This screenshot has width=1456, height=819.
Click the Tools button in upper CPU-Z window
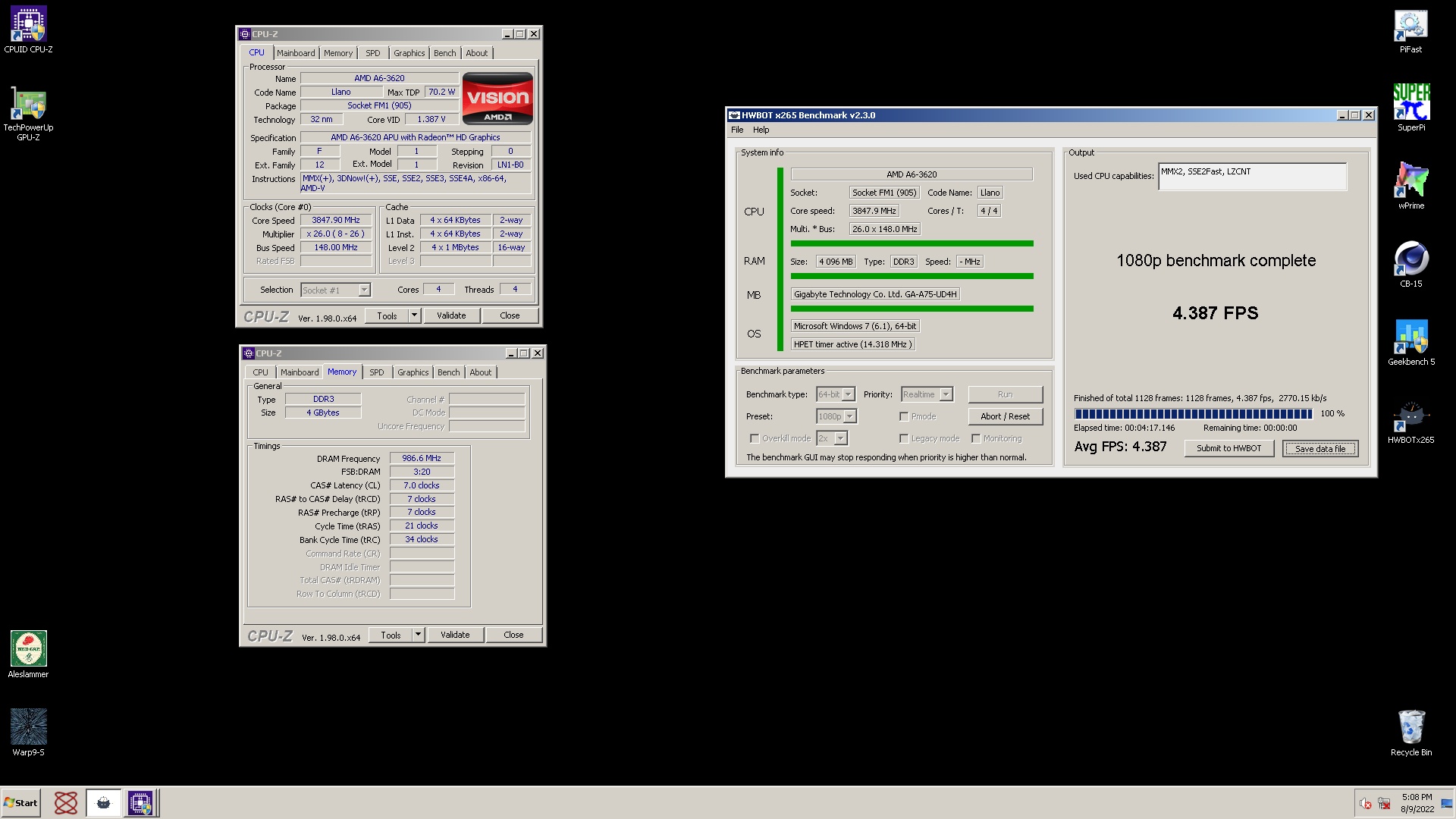(387, 315)
